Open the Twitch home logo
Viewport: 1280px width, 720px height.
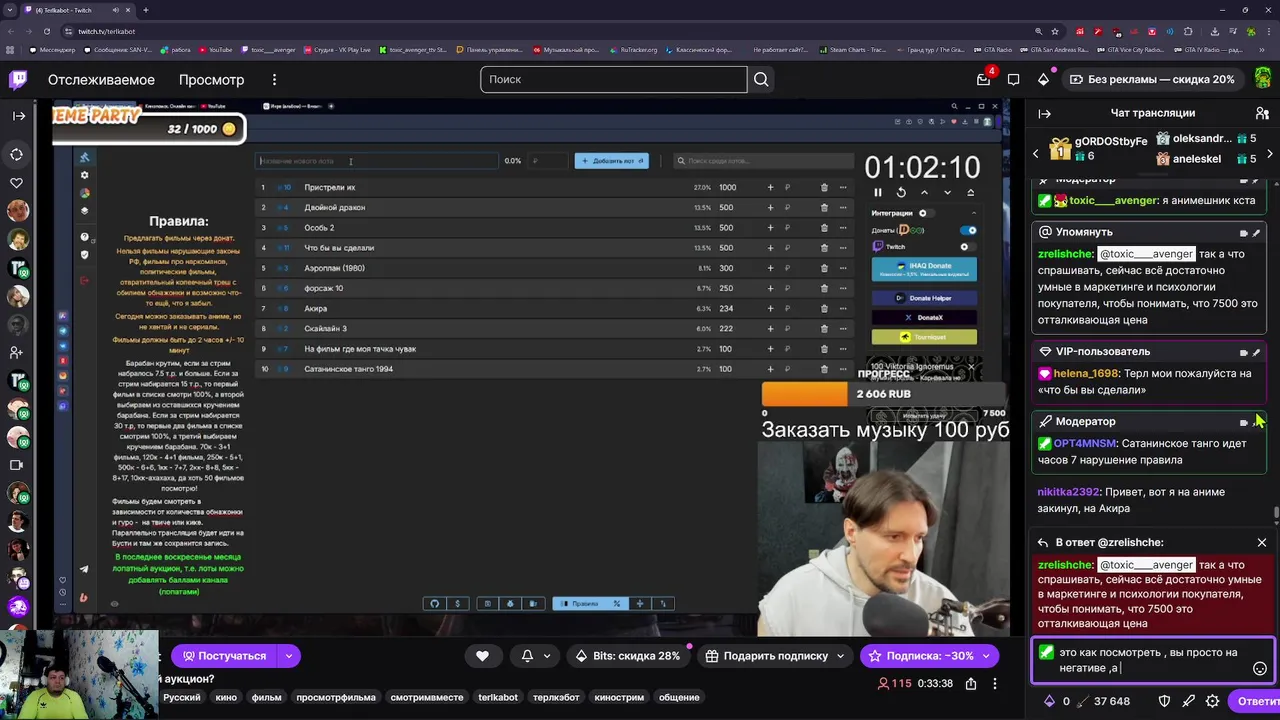pos(18,80)
